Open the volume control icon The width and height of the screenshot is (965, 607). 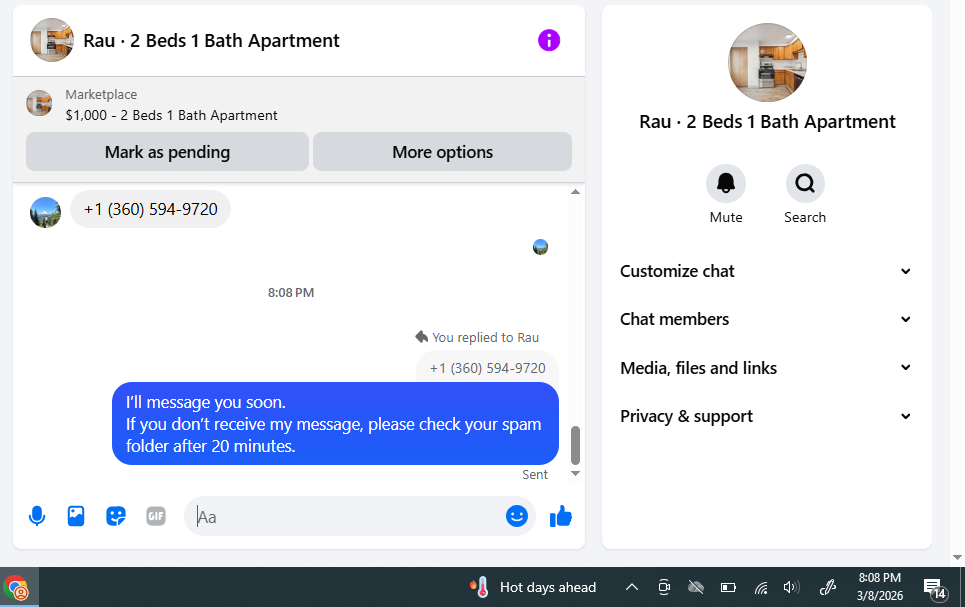pos(791,587)
